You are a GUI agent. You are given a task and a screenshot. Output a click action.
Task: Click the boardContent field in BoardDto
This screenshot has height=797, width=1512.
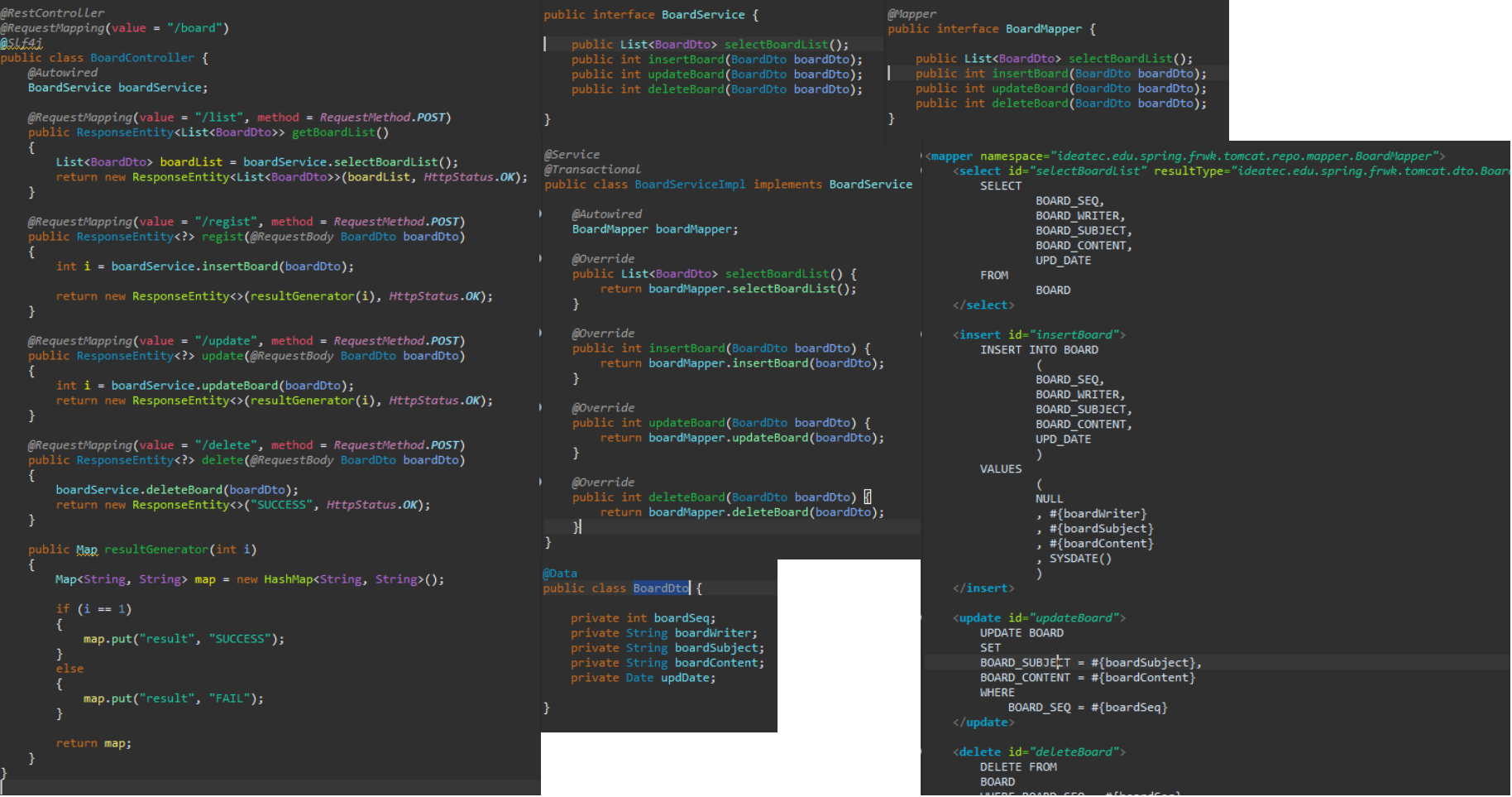click(x=719, y=663)
